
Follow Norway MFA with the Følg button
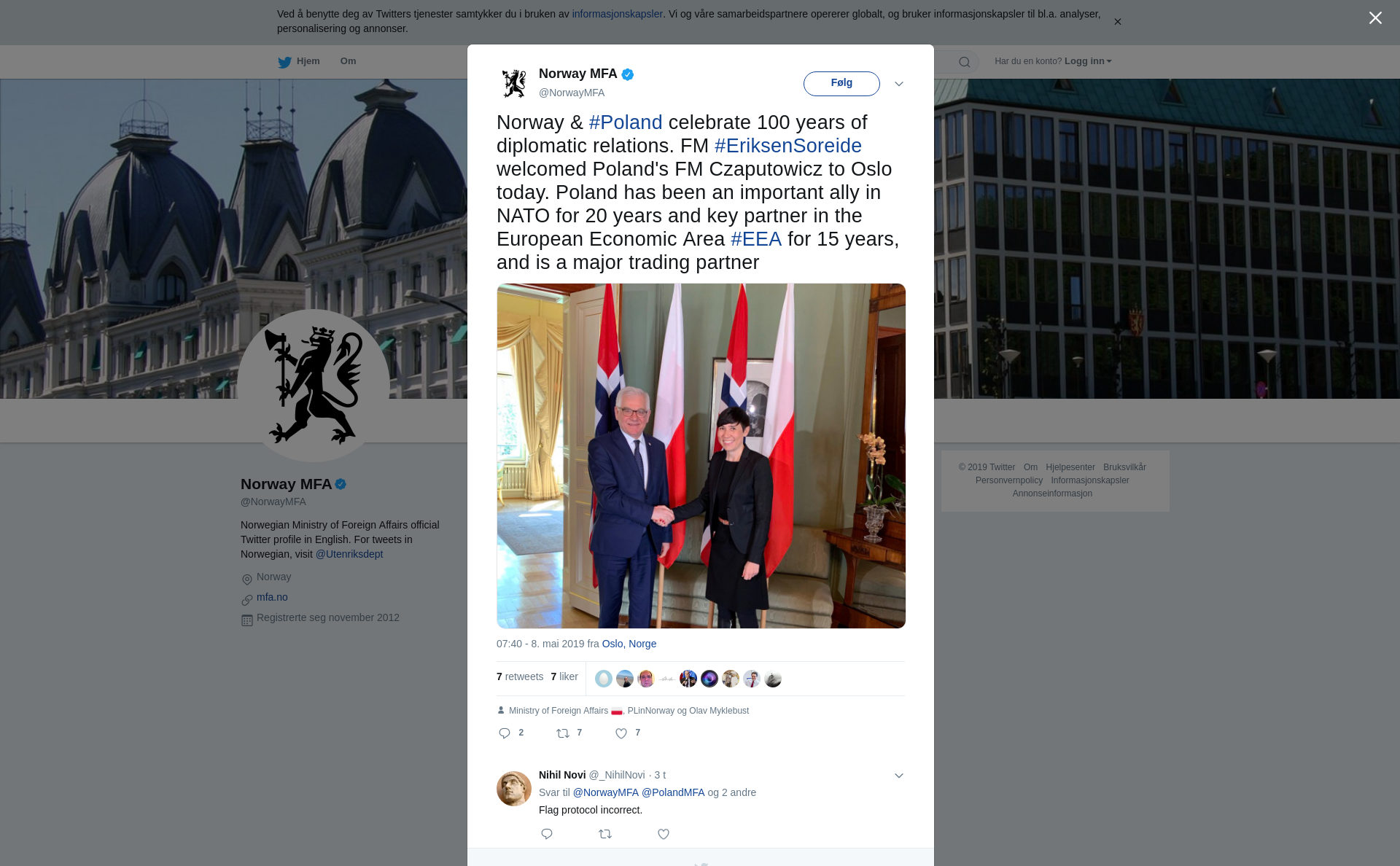tap(841, 83)
